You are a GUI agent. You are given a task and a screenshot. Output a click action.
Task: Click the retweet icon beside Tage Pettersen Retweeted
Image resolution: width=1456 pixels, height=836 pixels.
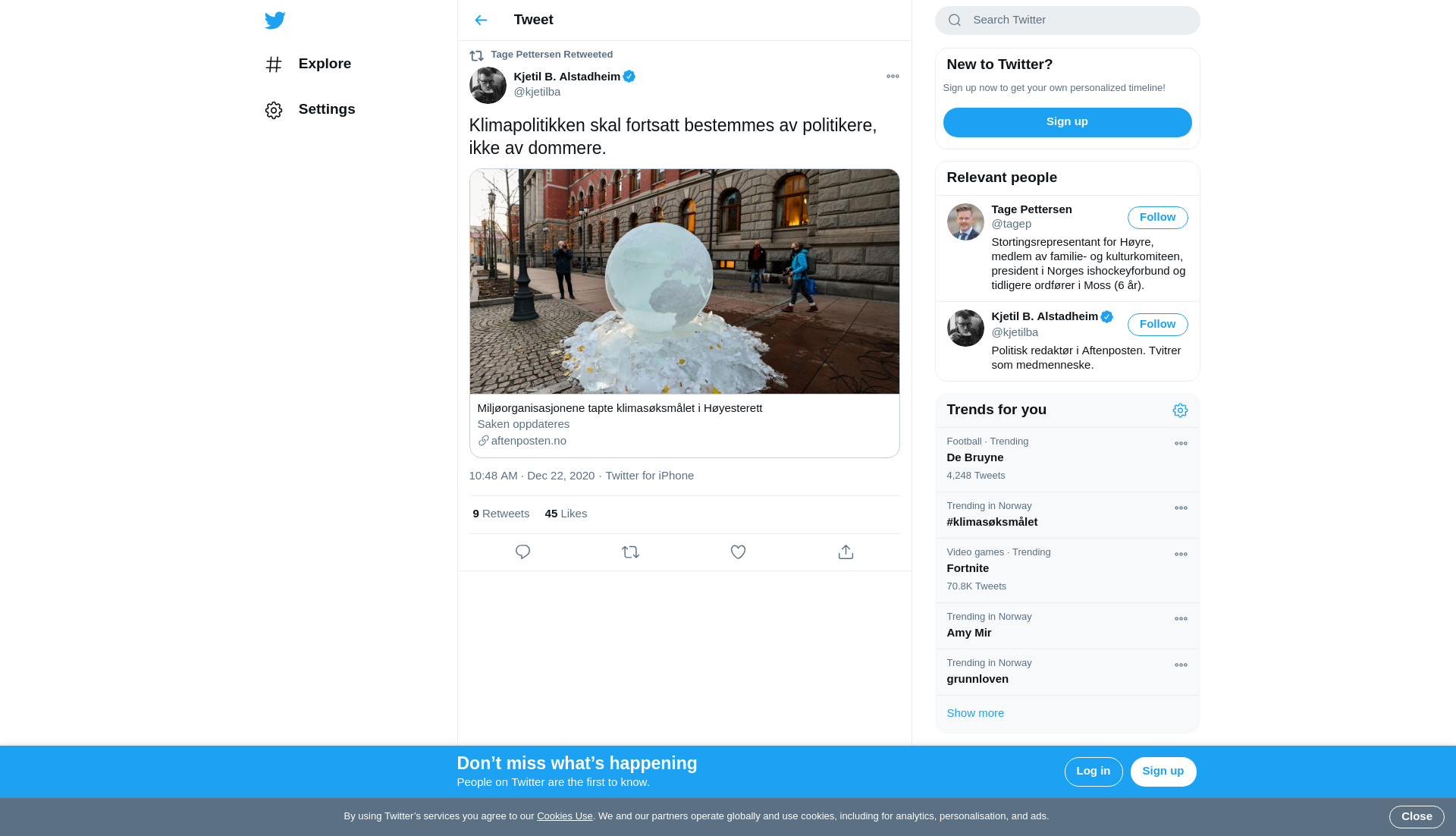coord(476,55)
